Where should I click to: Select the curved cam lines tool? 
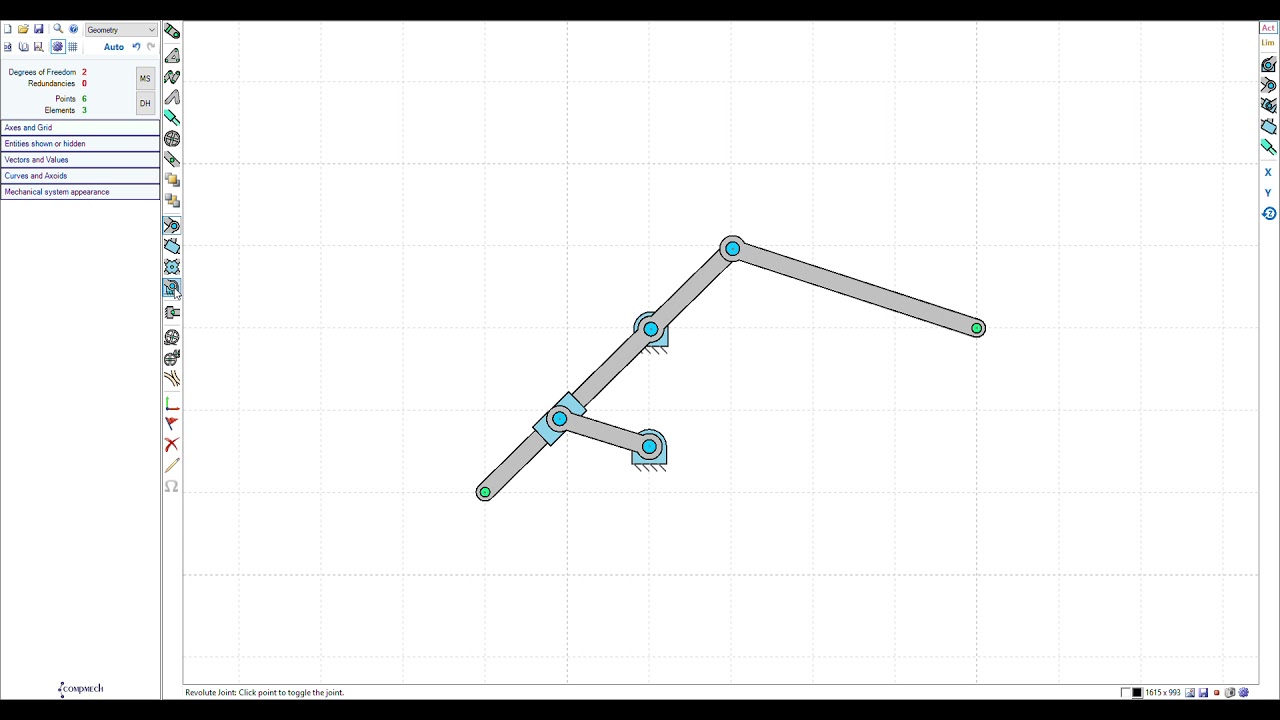[x=172, y=379]
